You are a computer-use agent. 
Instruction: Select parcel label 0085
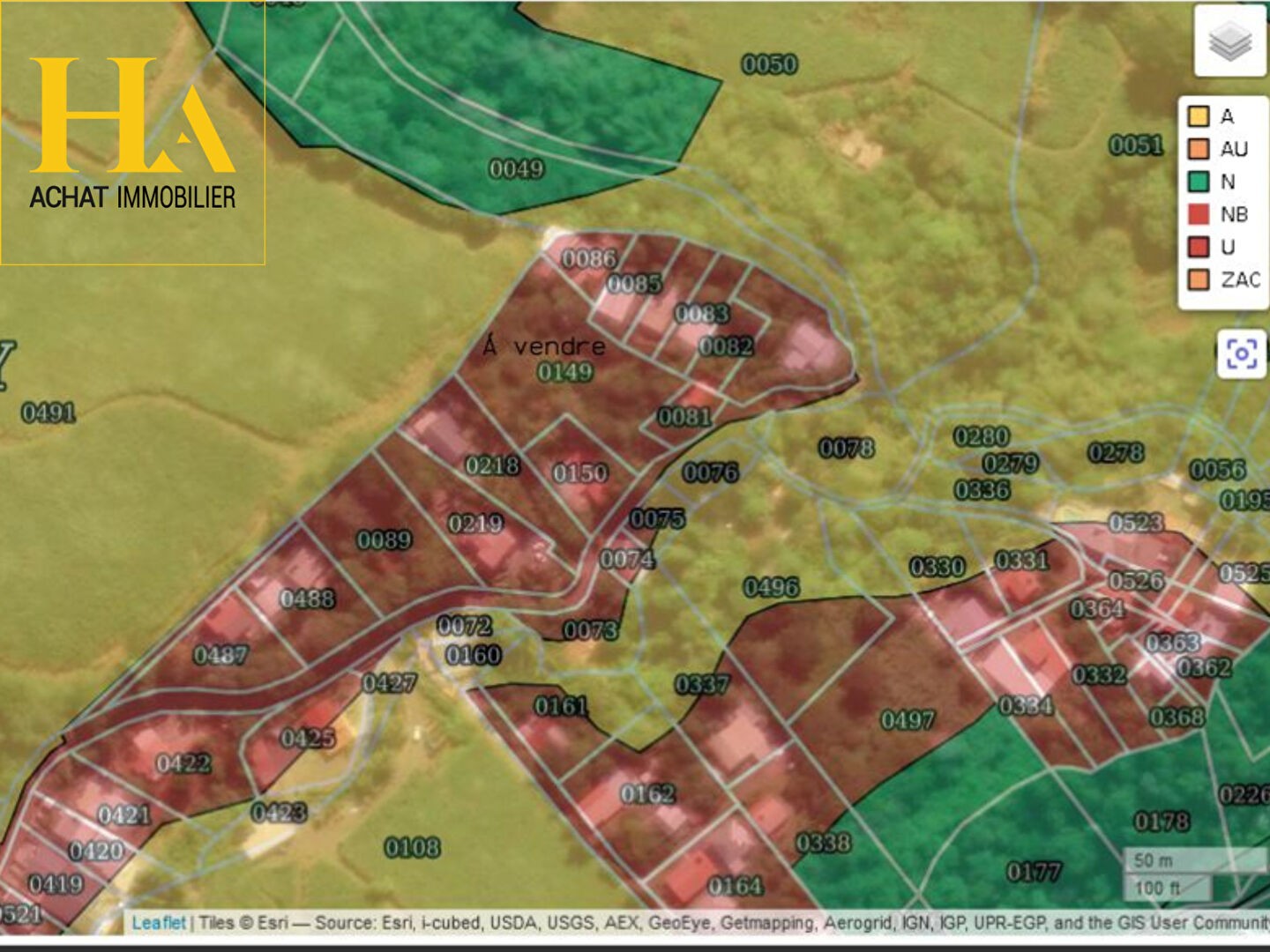tap(634, 284)
